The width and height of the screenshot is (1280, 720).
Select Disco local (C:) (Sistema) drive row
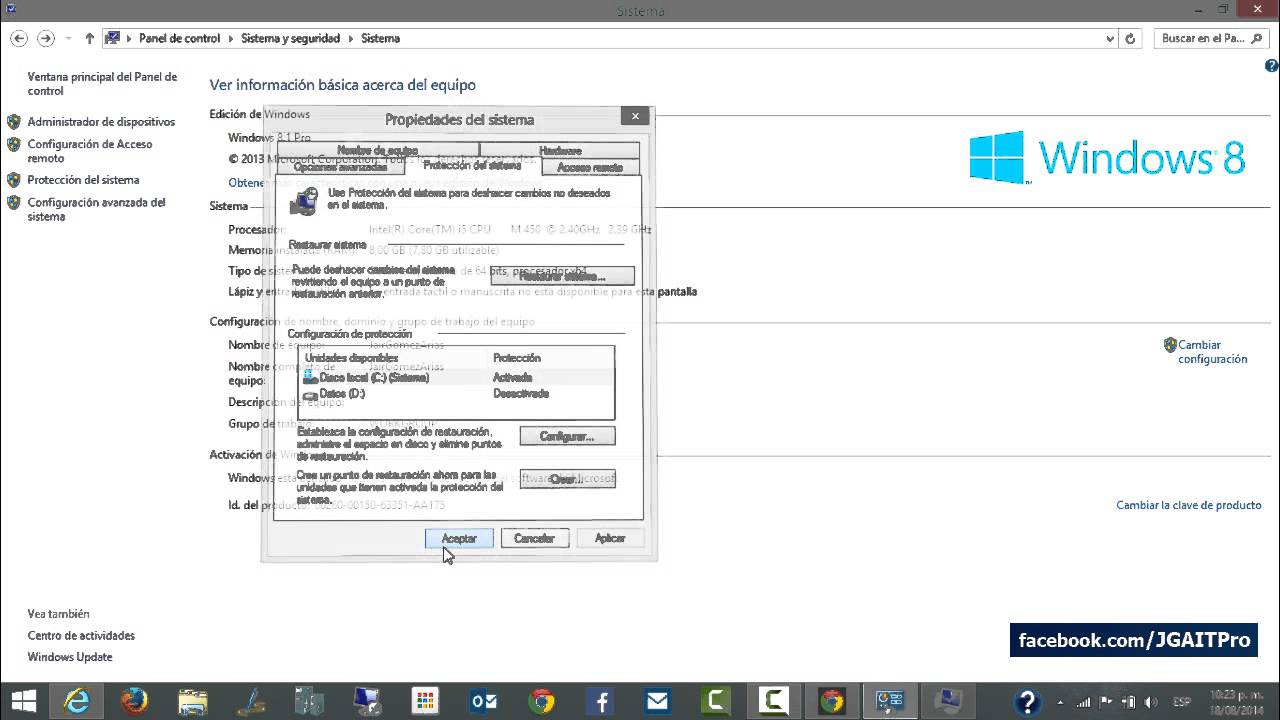(x=456, y=377)
